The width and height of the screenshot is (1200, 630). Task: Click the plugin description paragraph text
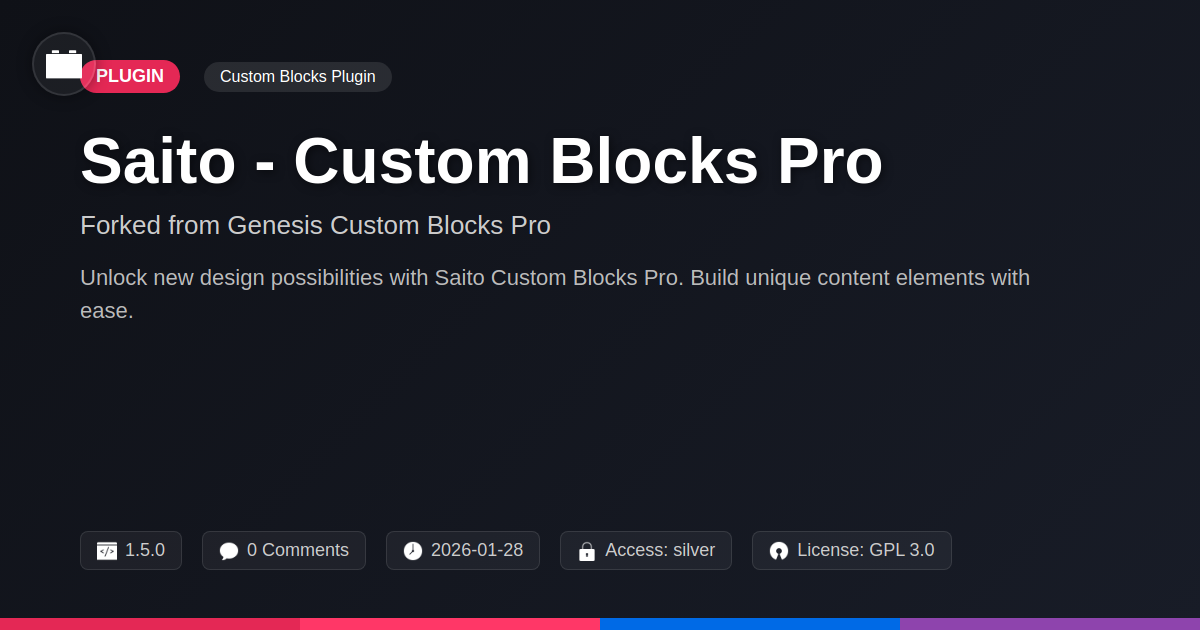point(555,294)
